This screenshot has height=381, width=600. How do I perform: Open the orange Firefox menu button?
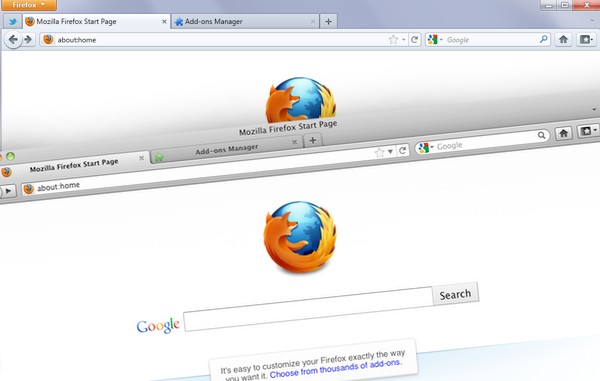tap(28, 5)
